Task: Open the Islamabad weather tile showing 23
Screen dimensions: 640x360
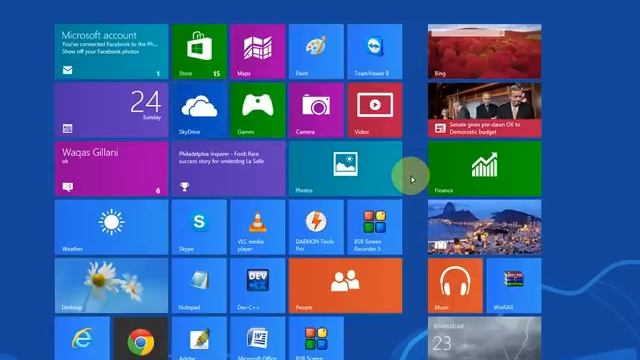Action: pyautogui.click(x=484, y=338)
